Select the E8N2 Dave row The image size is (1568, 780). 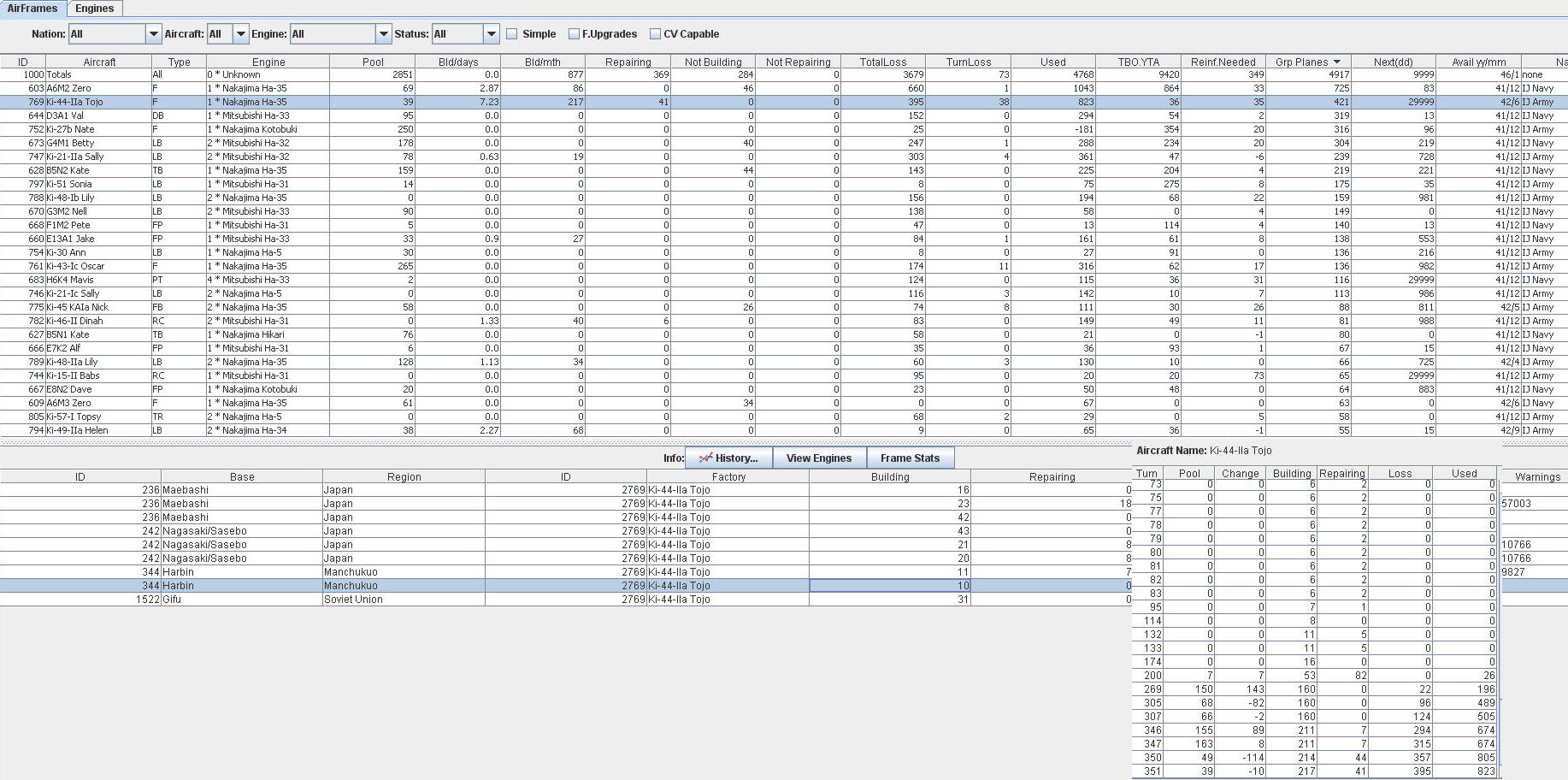coord(784,389)
